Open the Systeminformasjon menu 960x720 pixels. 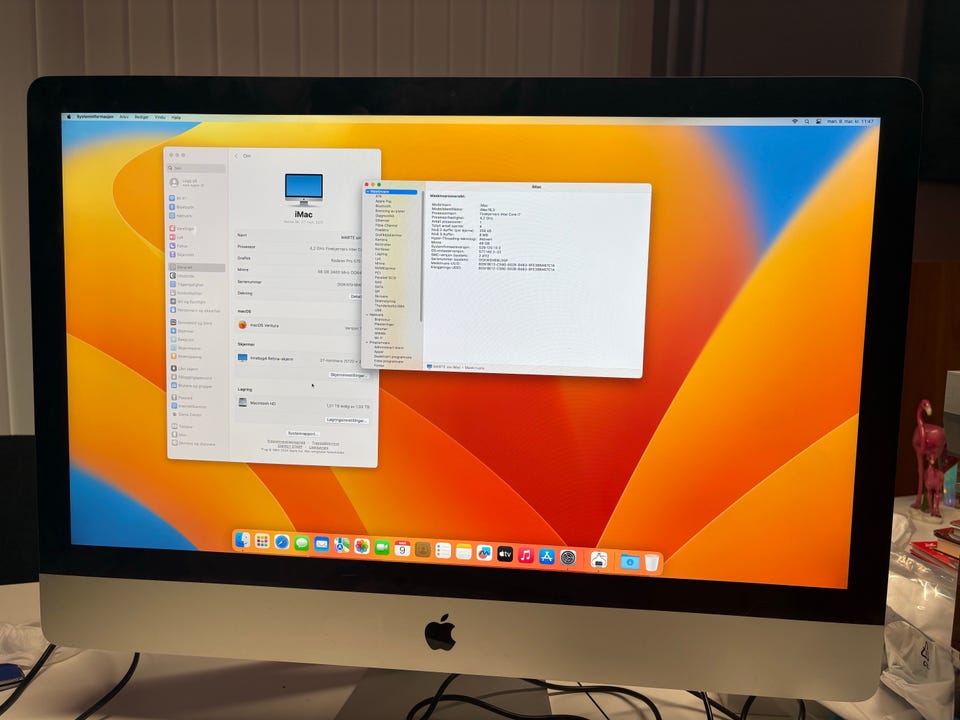pos(95,116)
